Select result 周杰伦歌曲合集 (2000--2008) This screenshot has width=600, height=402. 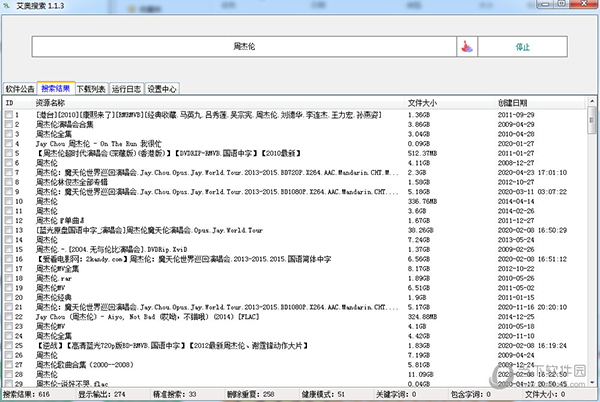pos(85,365)
